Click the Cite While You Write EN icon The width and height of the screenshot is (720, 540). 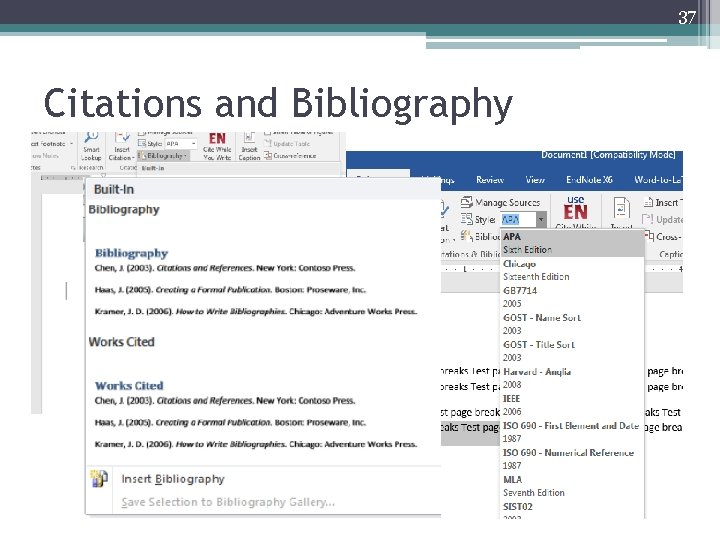[217, 139]
